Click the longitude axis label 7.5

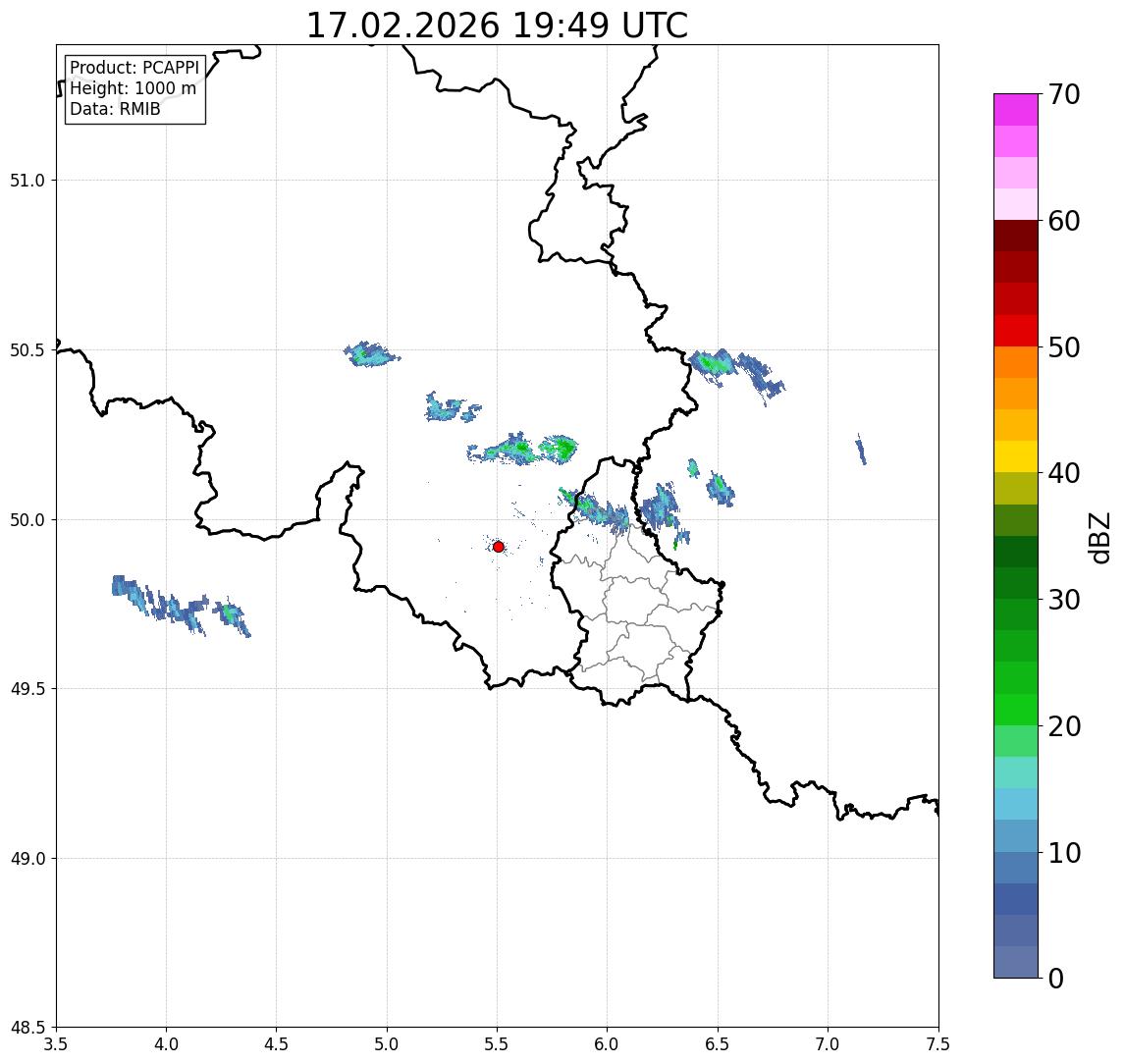[x=938, y=1044]
